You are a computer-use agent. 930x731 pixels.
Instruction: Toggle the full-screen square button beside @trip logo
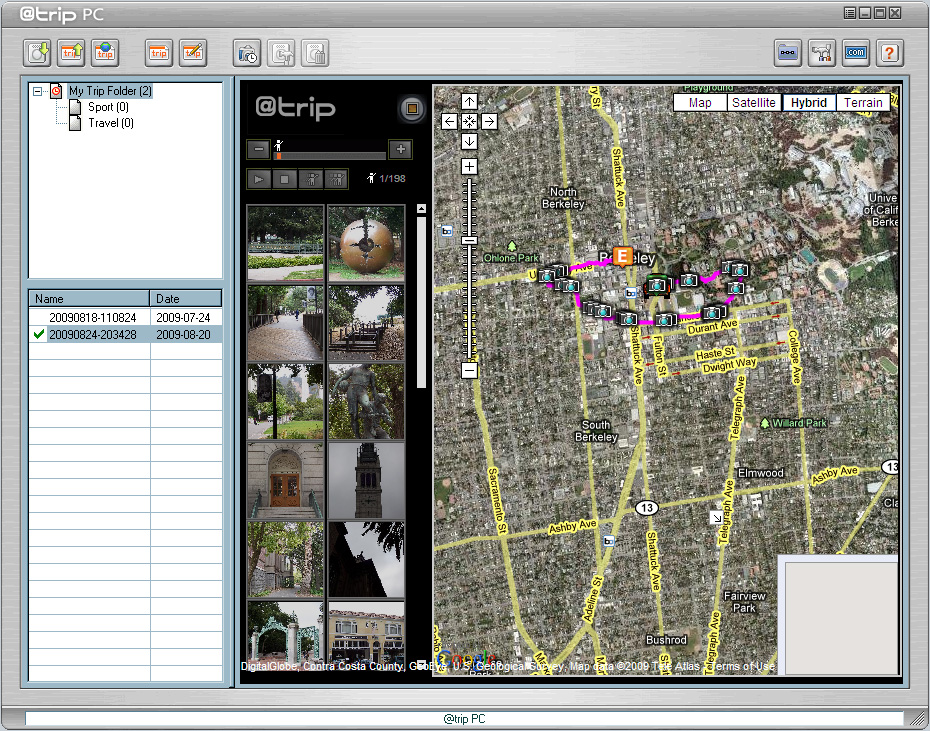tap(410, 109)
